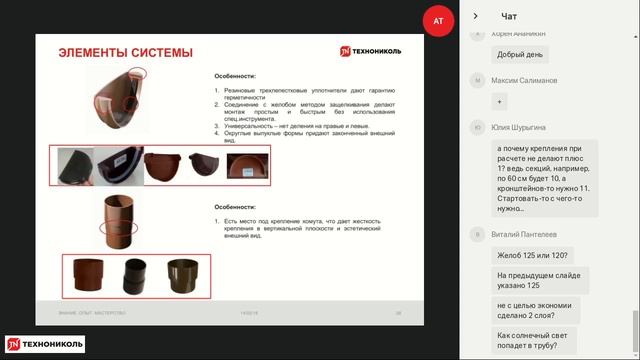Click Виталий Пантелеев's avatar in chat
Image resolution: width=640 pixels, height=360 pixels.
coord(477,234)
